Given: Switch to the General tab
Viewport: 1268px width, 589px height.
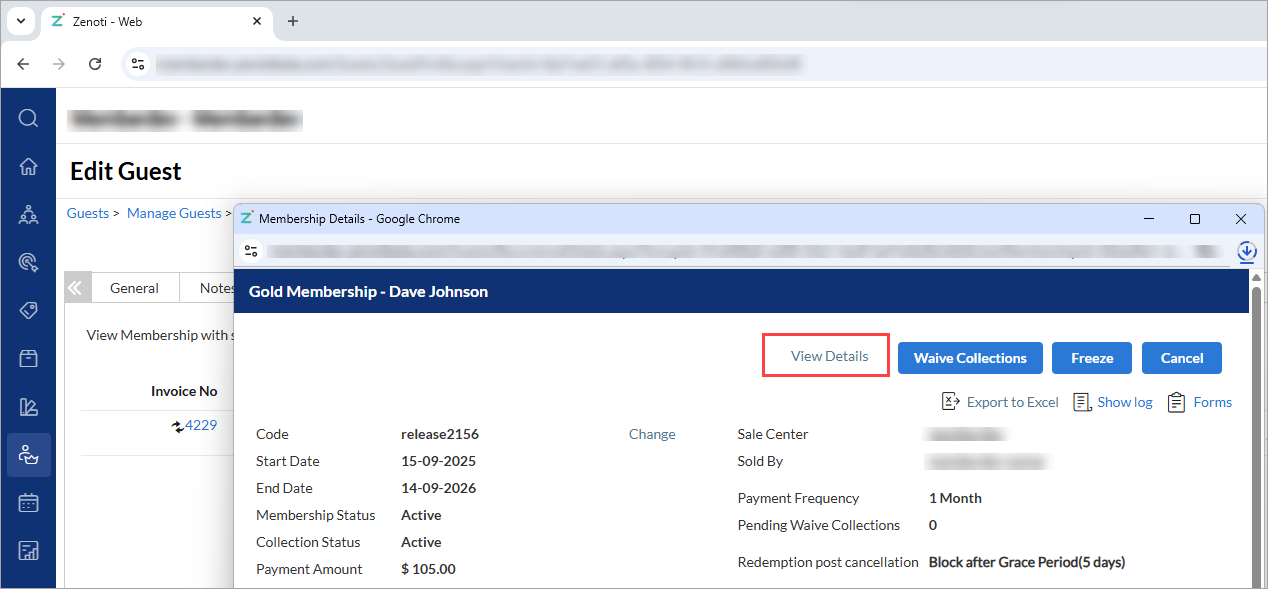Looking at the screenshot, I should click(134, 288).
